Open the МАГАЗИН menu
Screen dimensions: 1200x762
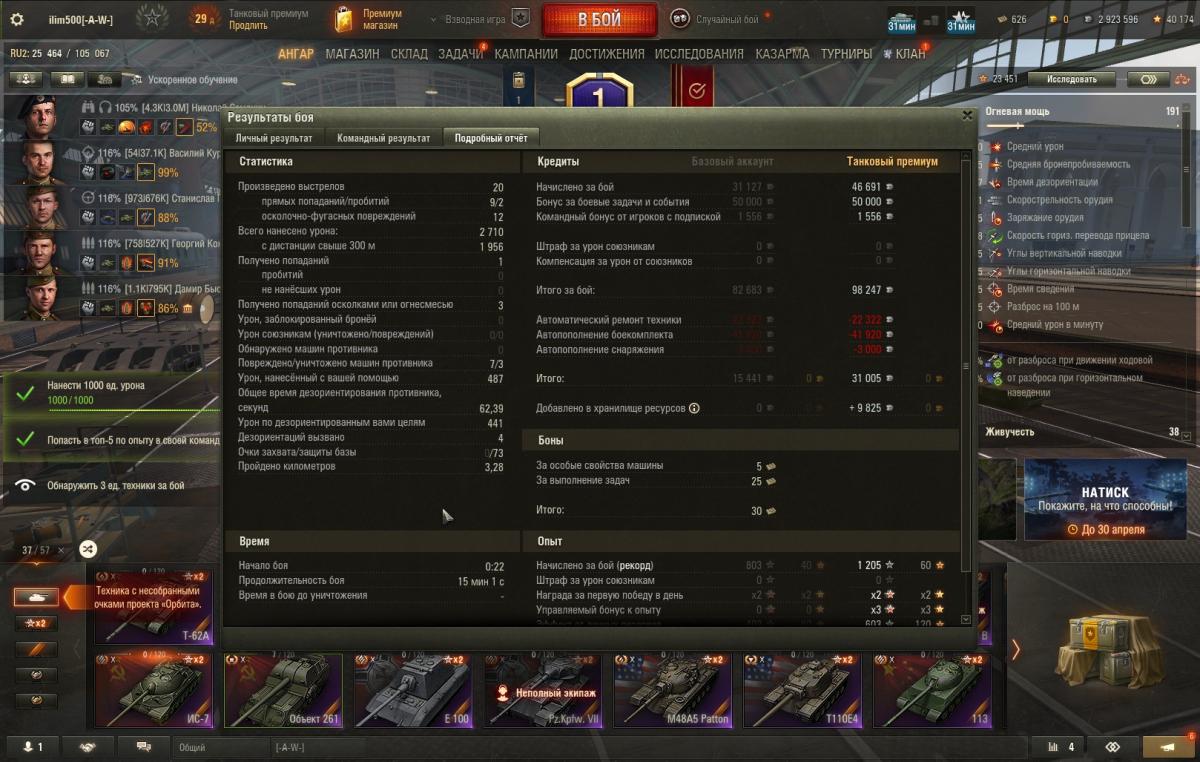[x=352, y=54]
